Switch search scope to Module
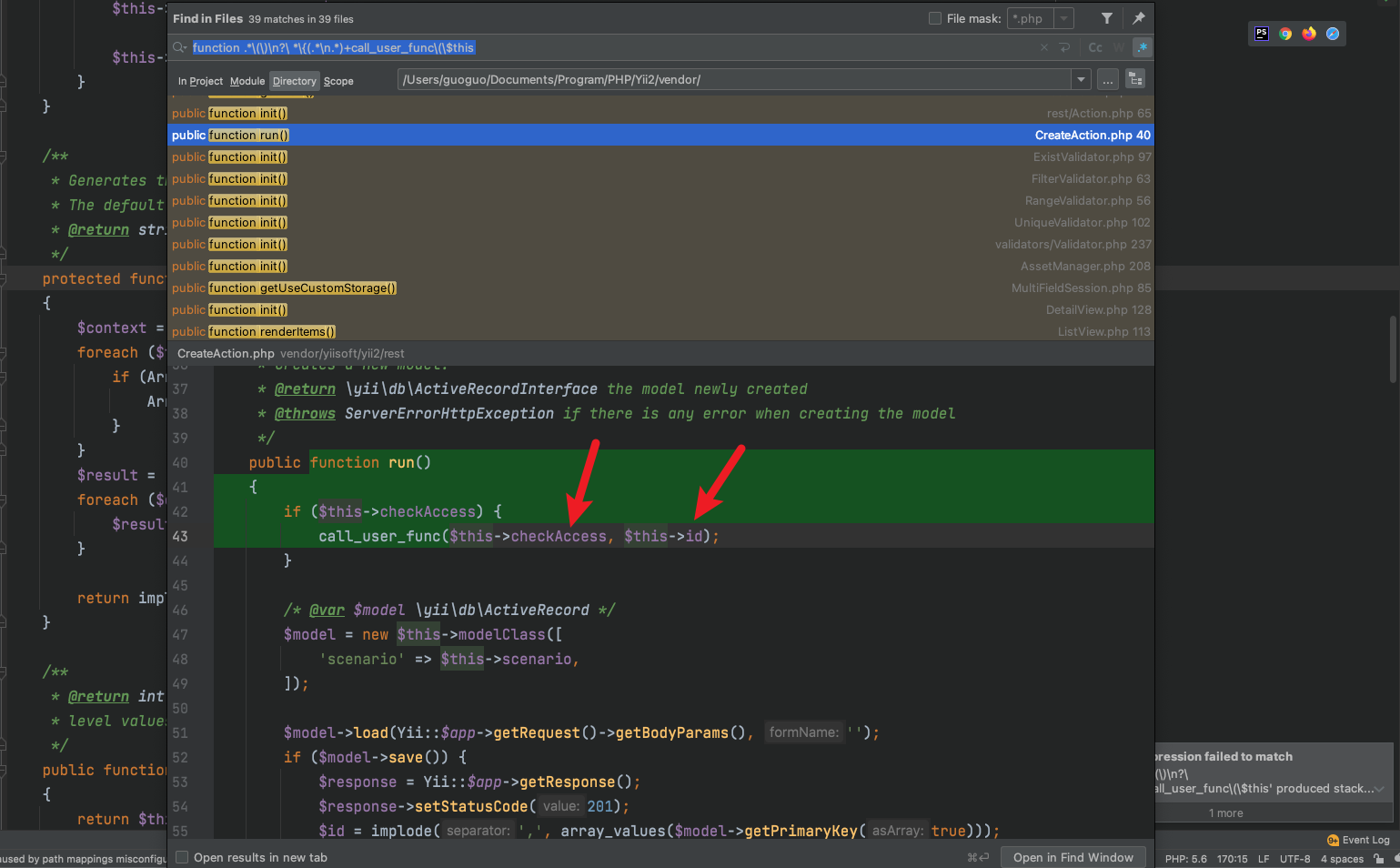Screen dimensions: 1400x868 coord(247,81)
